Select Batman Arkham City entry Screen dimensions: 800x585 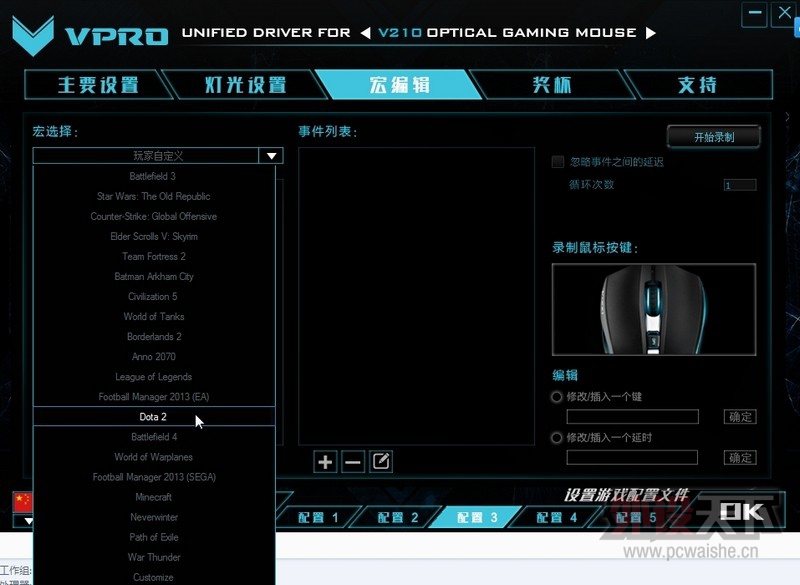[x=153, y=276]
